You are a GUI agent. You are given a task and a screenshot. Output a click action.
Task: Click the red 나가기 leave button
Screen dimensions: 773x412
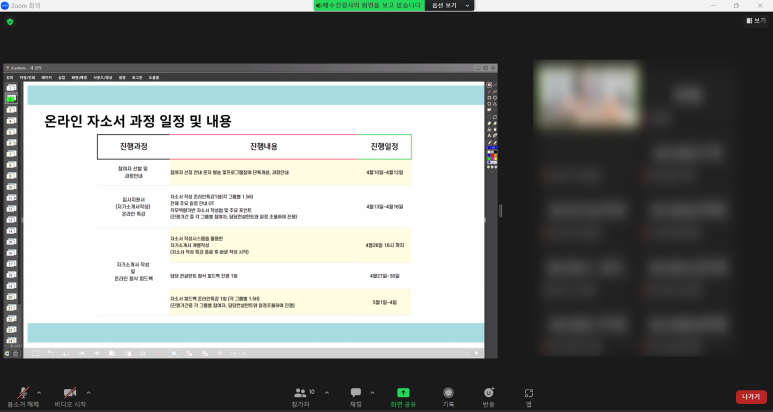coord(750,397)
